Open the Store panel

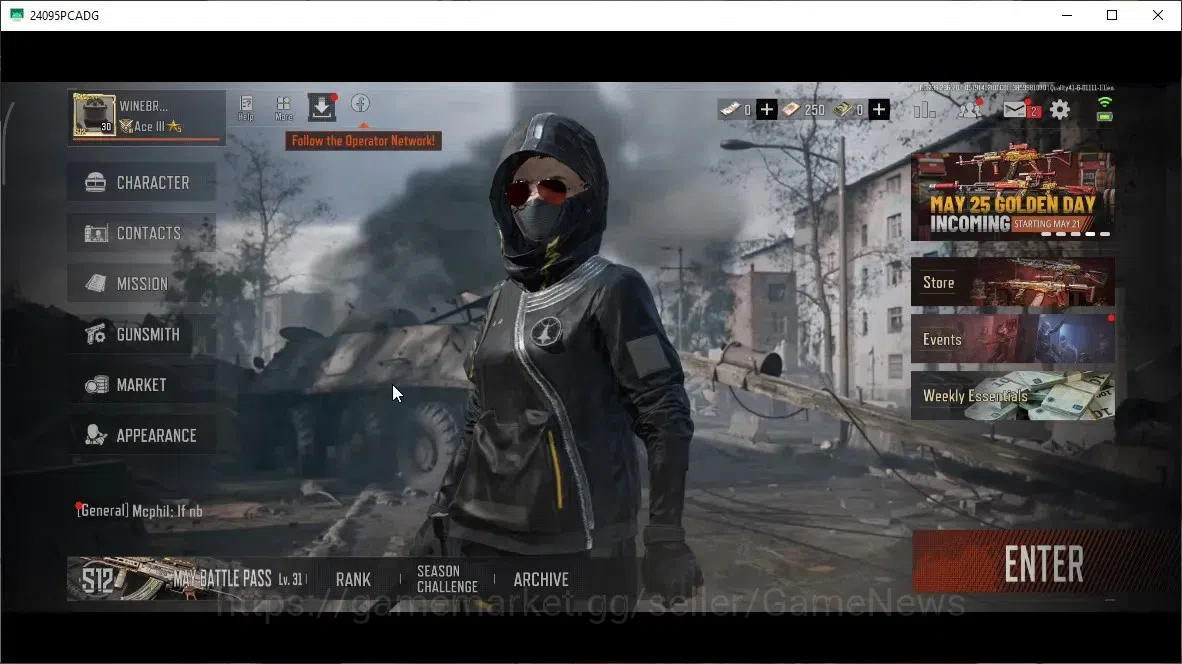coord(1012,282)
